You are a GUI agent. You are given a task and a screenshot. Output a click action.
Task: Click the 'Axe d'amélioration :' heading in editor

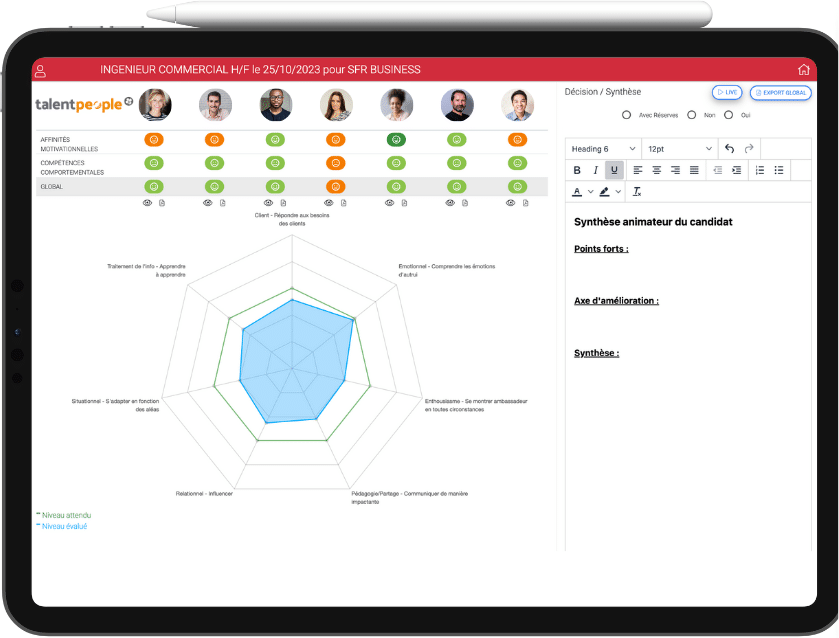point(616,301)
